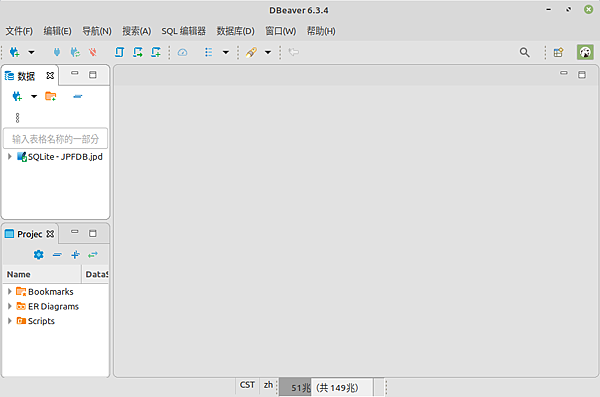Click the expand all plus icon in Projects panel
Image resolution: width=600 pixels, height=397 pixels.
75,255
